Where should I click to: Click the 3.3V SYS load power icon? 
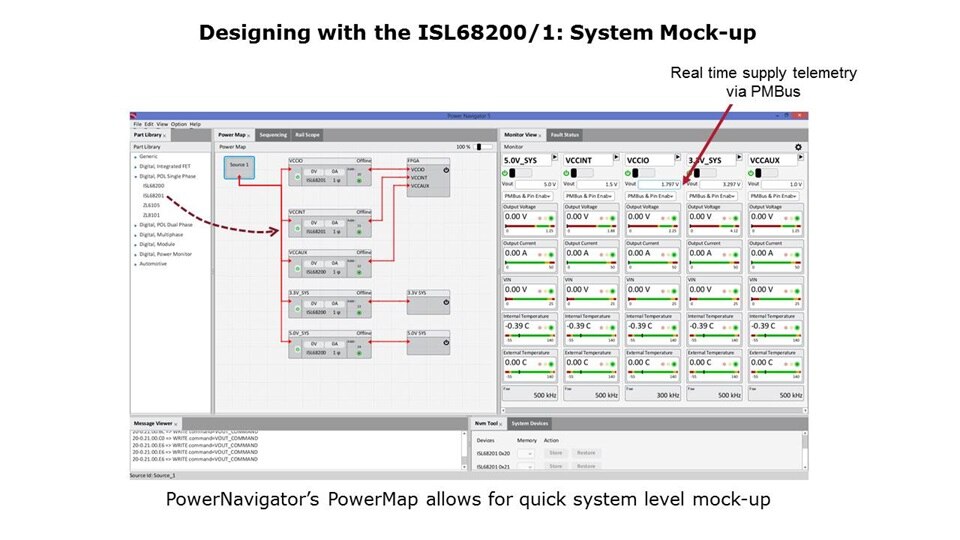(446, 302)
